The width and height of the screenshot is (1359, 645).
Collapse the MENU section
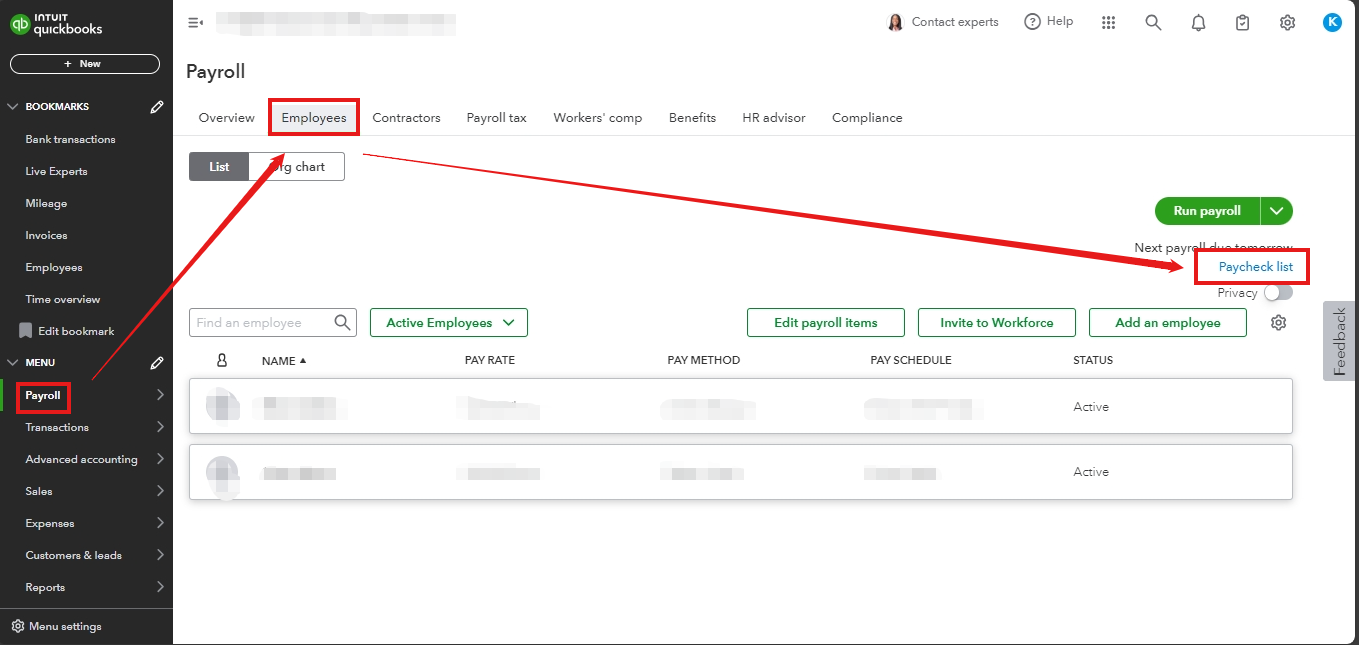tap(13, 362)
